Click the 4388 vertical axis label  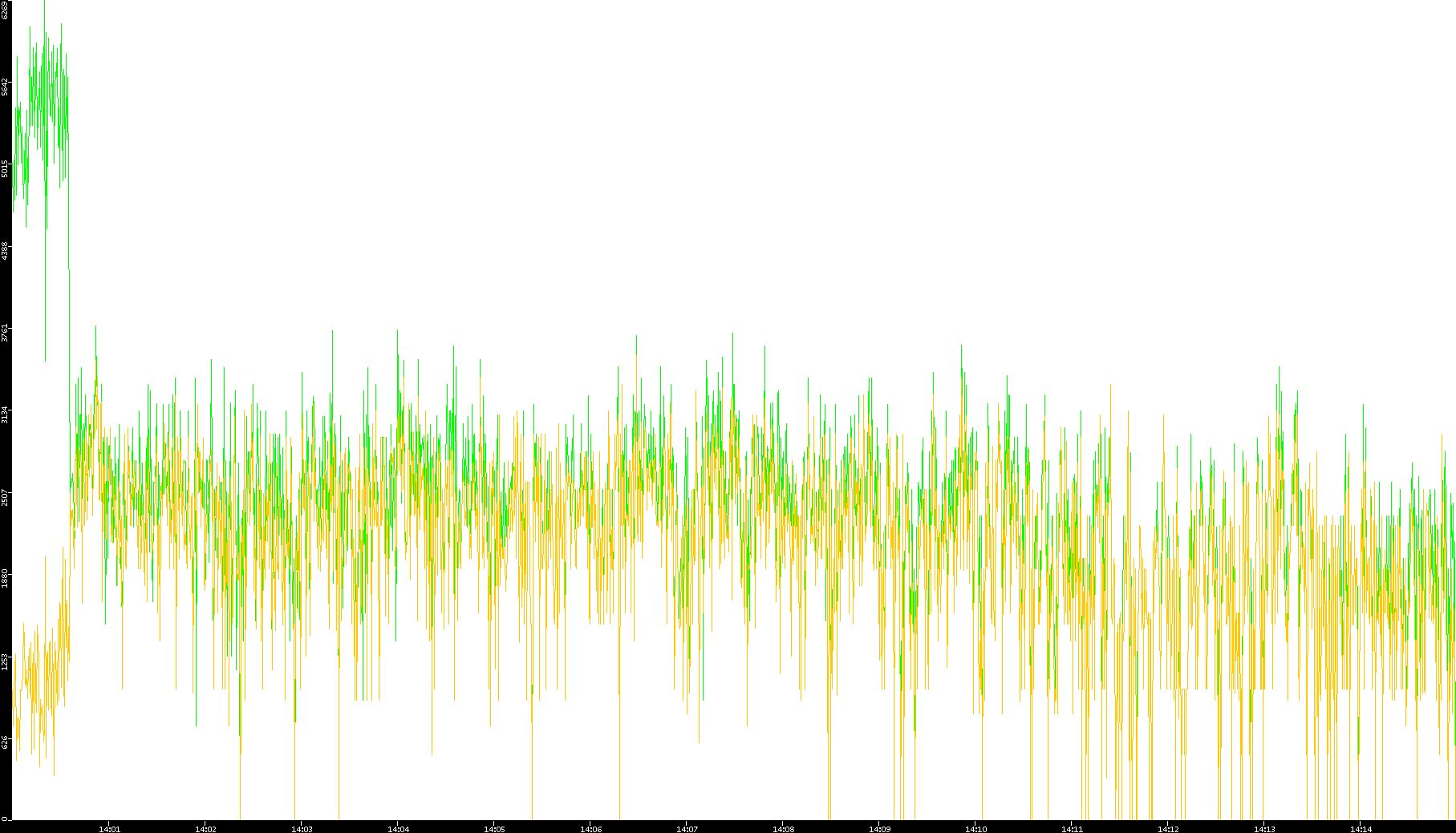[5, 251]
